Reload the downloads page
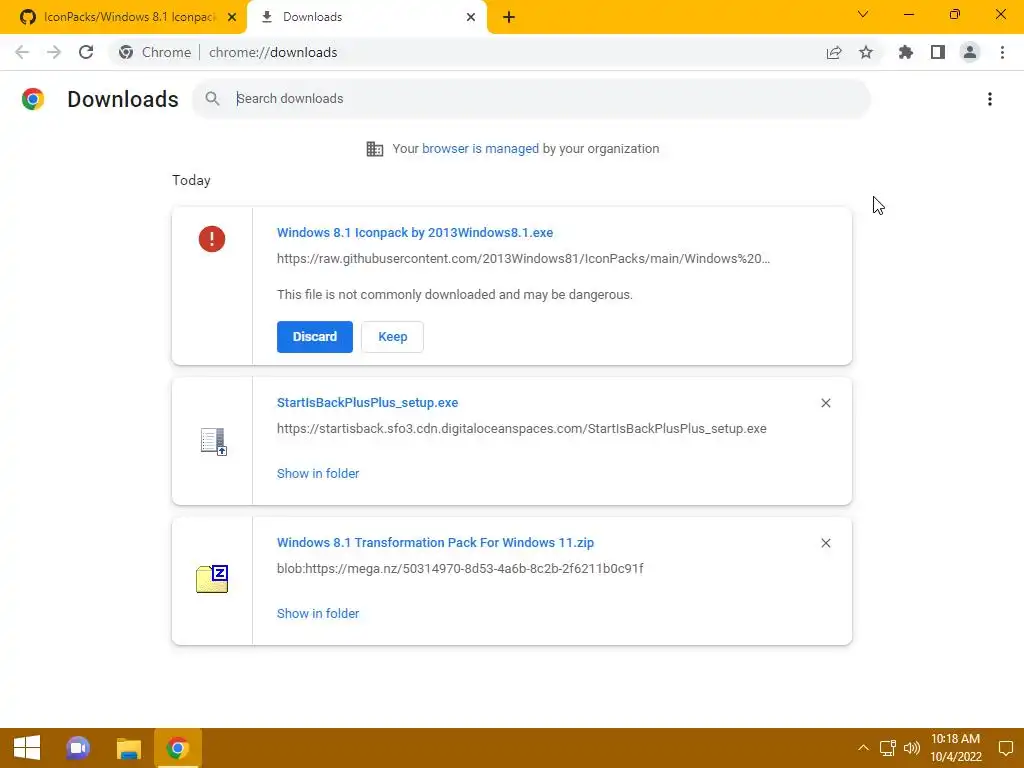Viewport: 1024px width, 768px height. (86, 52)
